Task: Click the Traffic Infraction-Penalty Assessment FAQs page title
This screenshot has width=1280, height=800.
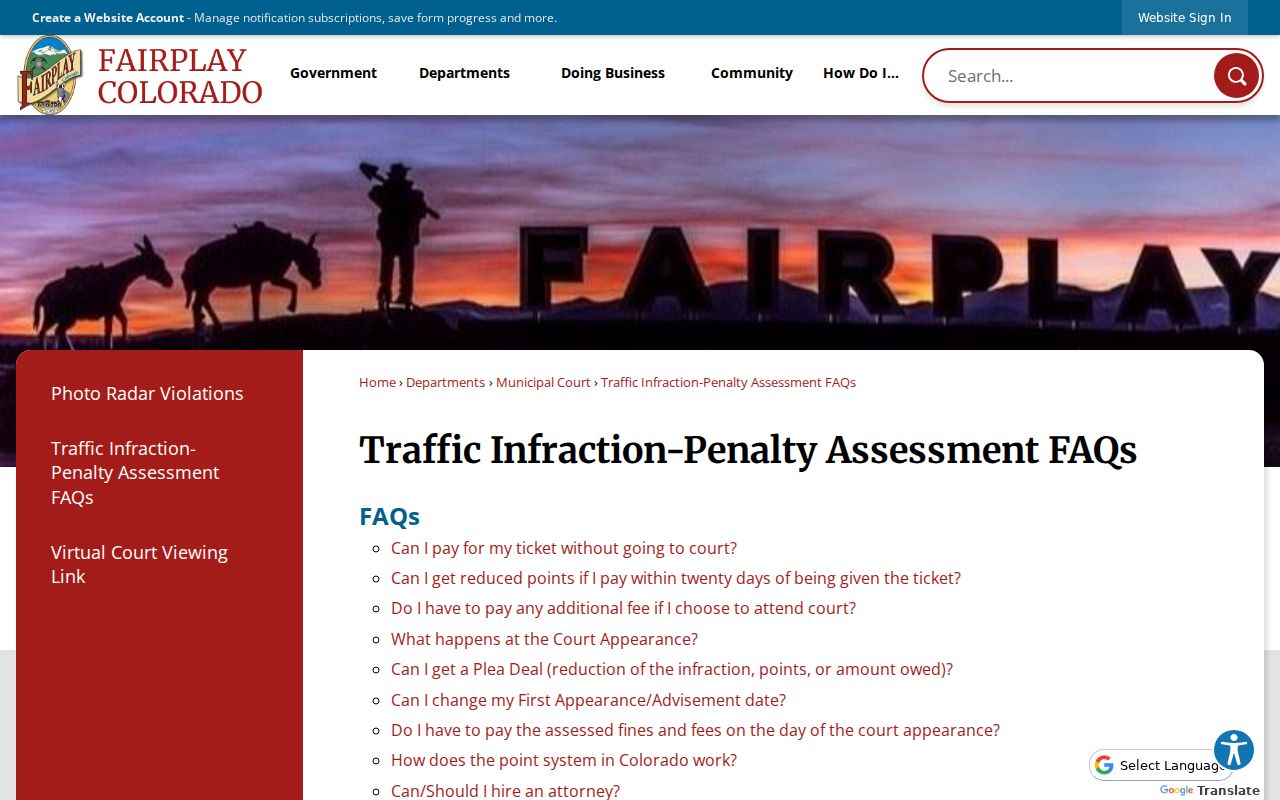Action: pyautogui.click(x=748, y=450)
